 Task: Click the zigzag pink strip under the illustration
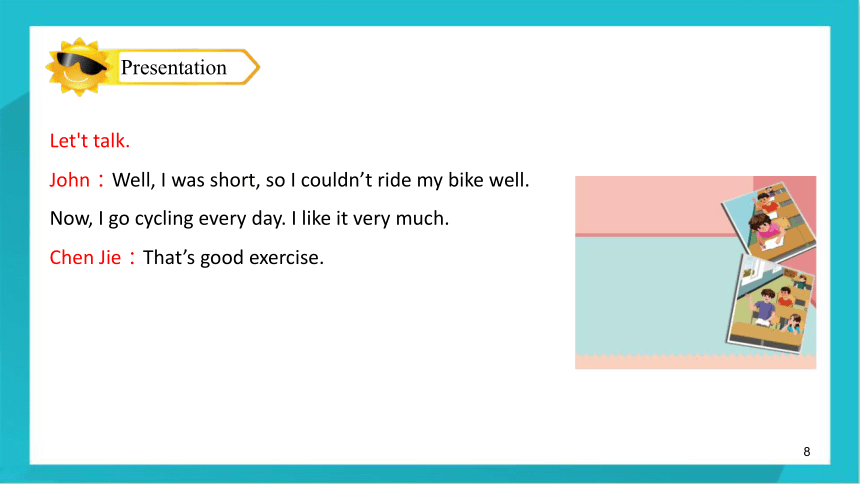[x=695, y=362]
